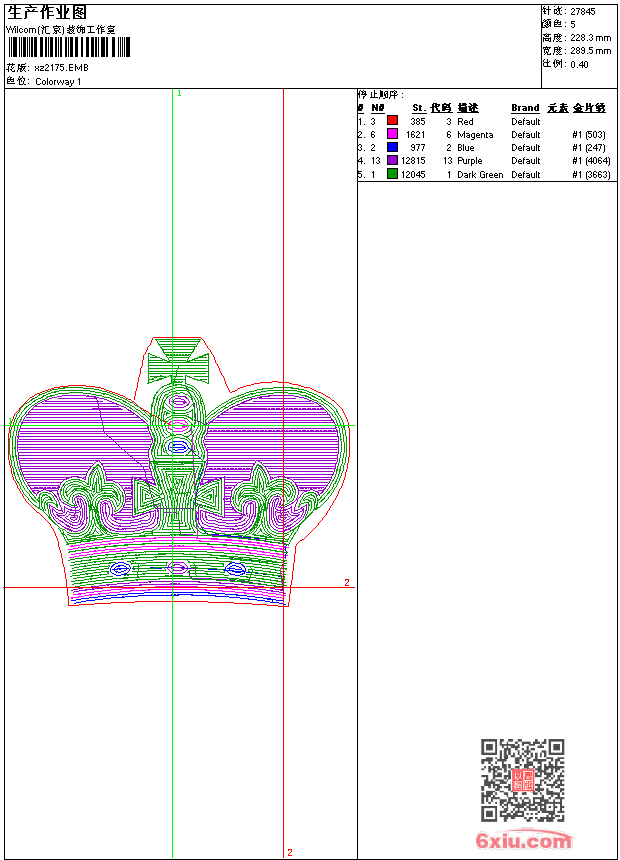Viewport: 620px width, 860px height.
Task: Click the blue thread color swatch
Action: 392,147
